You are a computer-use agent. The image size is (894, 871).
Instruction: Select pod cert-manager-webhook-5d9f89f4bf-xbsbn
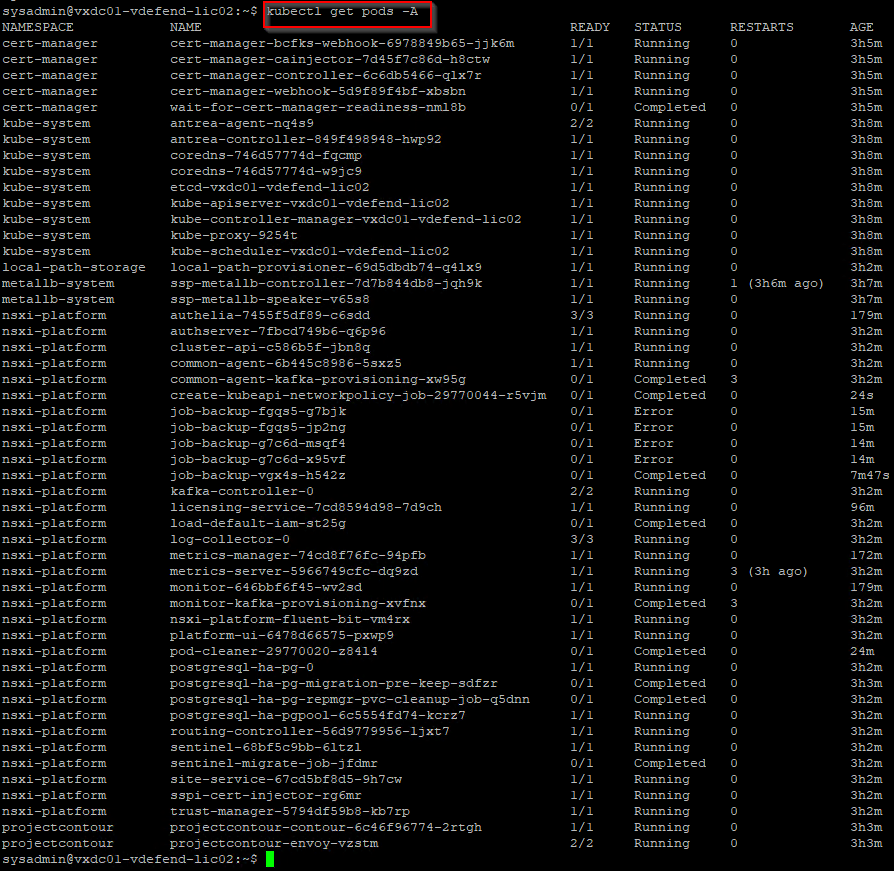pyautogui.click(x=318, y=91)
